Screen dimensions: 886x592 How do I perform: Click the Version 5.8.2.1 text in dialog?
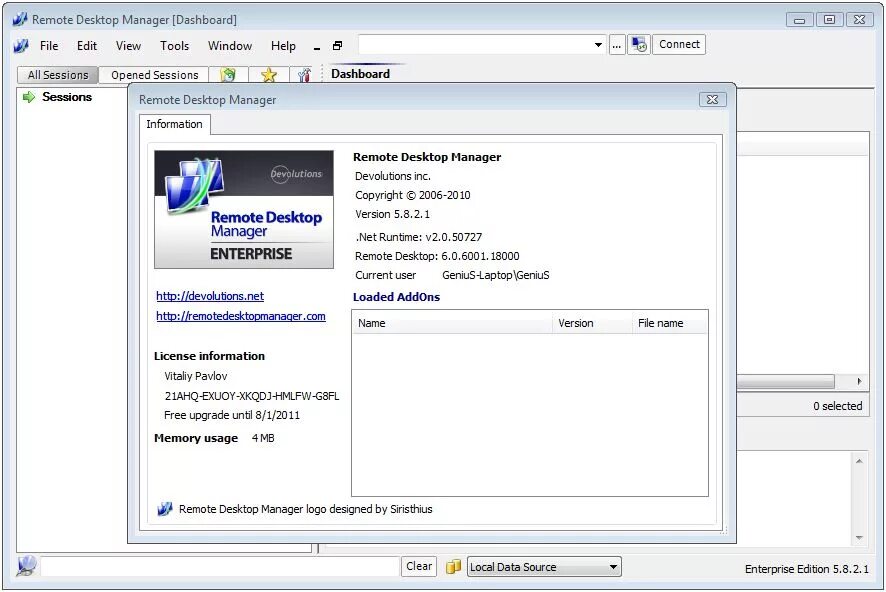click(392, 214)
